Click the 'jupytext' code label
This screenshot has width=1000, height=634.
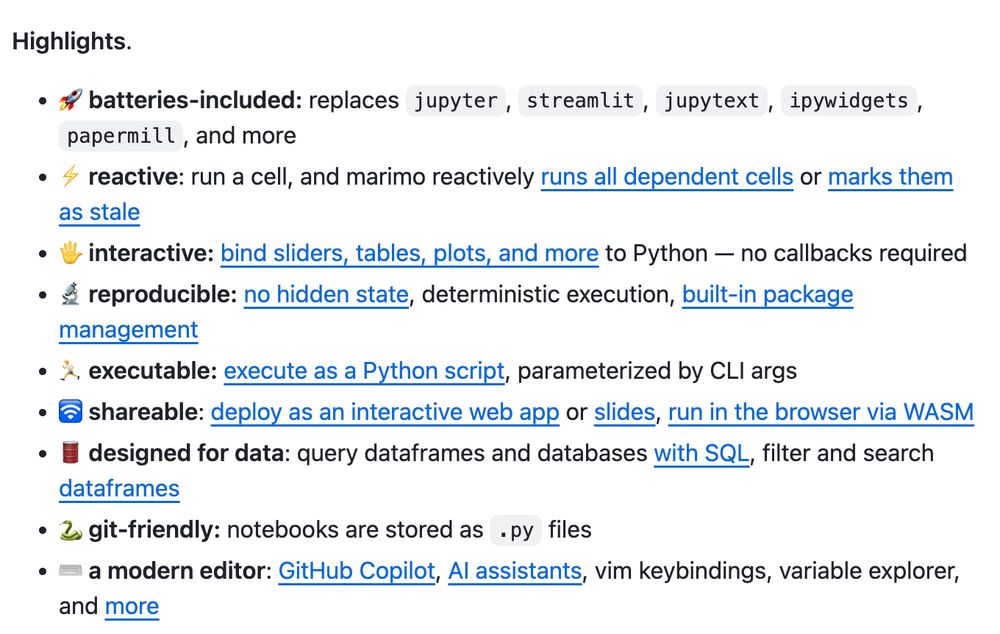coord(712,101)
